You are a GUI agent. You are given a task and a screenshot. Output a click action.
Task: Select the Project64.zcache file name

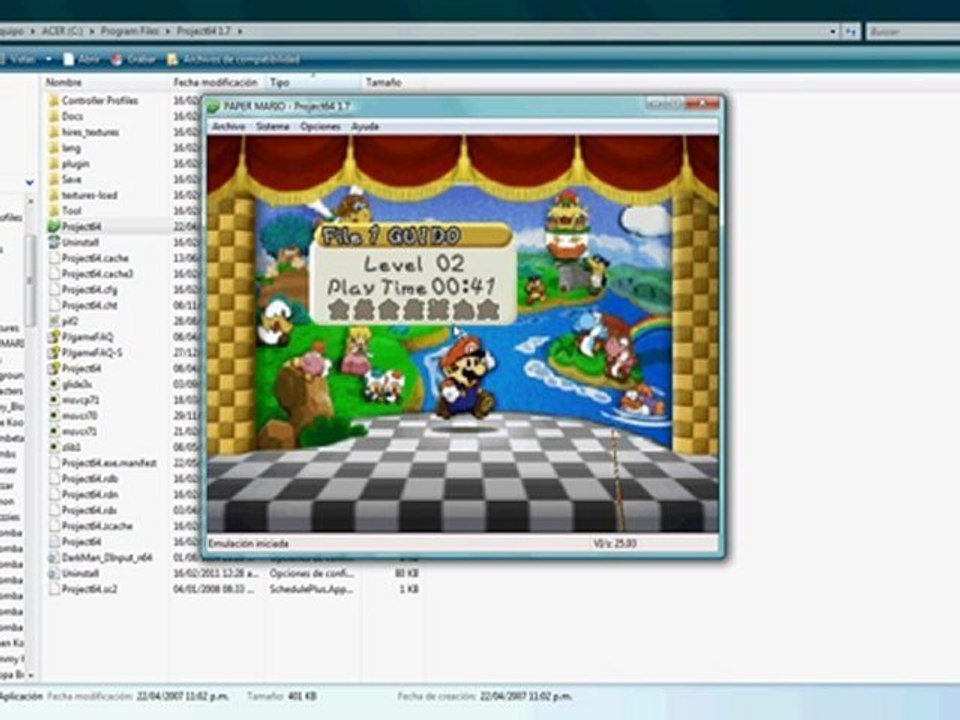coord(97,526)
